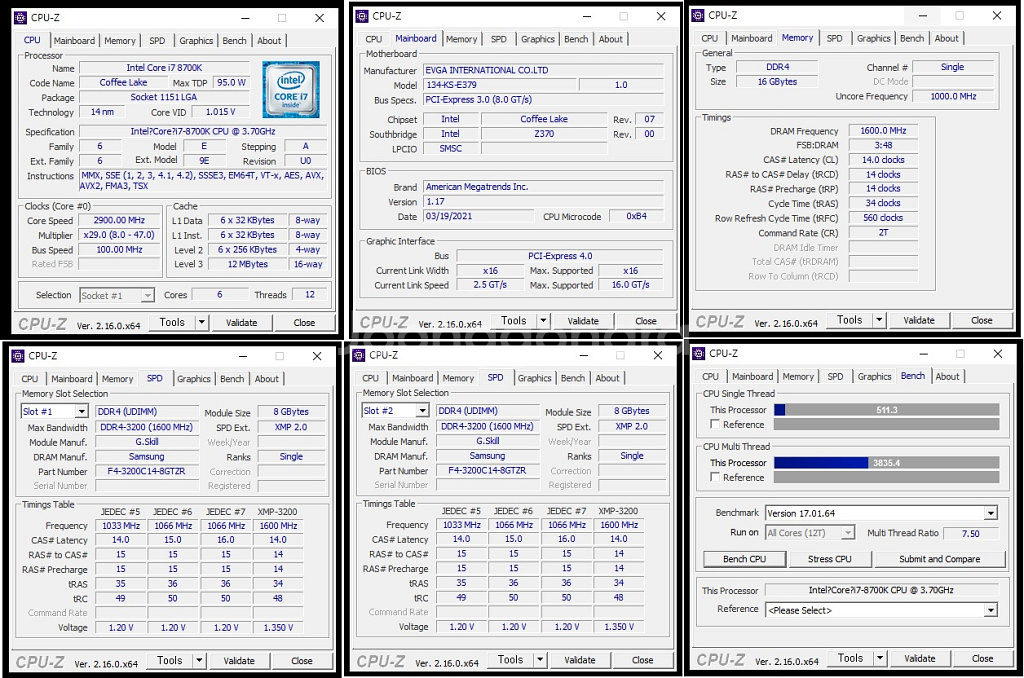This screenshot has width=1024, height=678.
Task: Click the Max TDP value 95.0 W
Action: click(231, 83)
